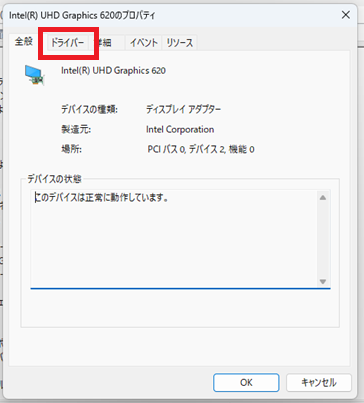The image size is (364, 403).
Task: Click the デバイスの種類 label
Action: pos(89,109)
